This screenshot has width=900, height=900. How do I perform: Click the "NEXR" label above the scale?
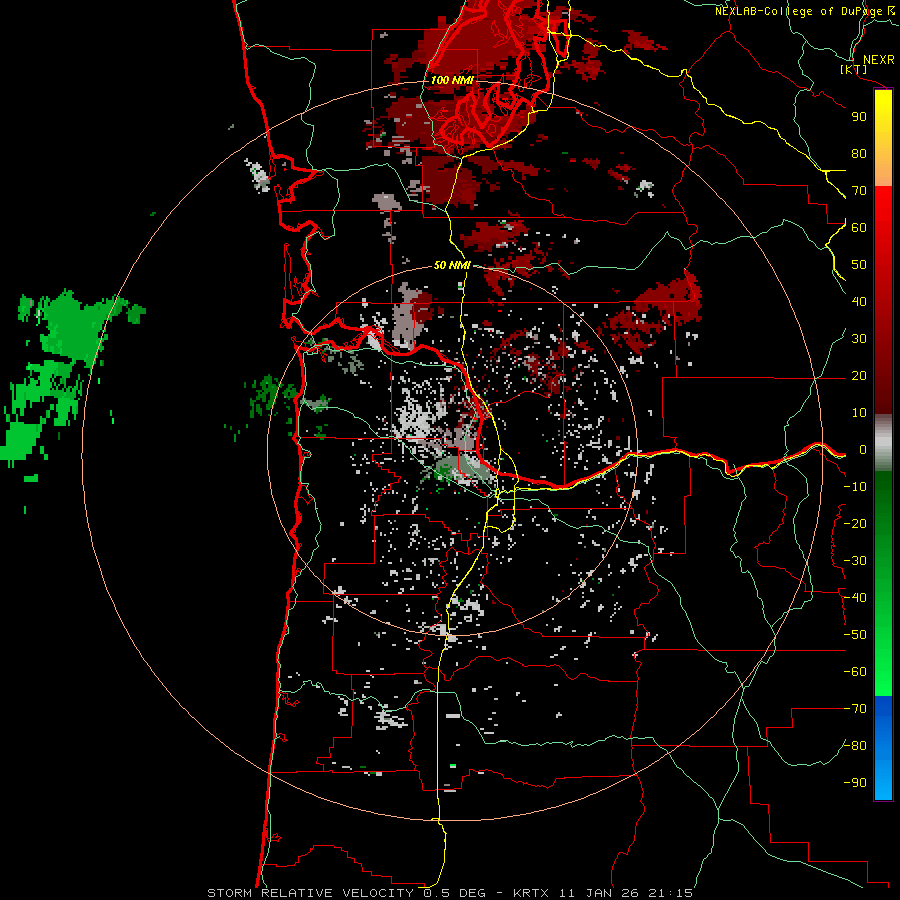coord(879,60)
